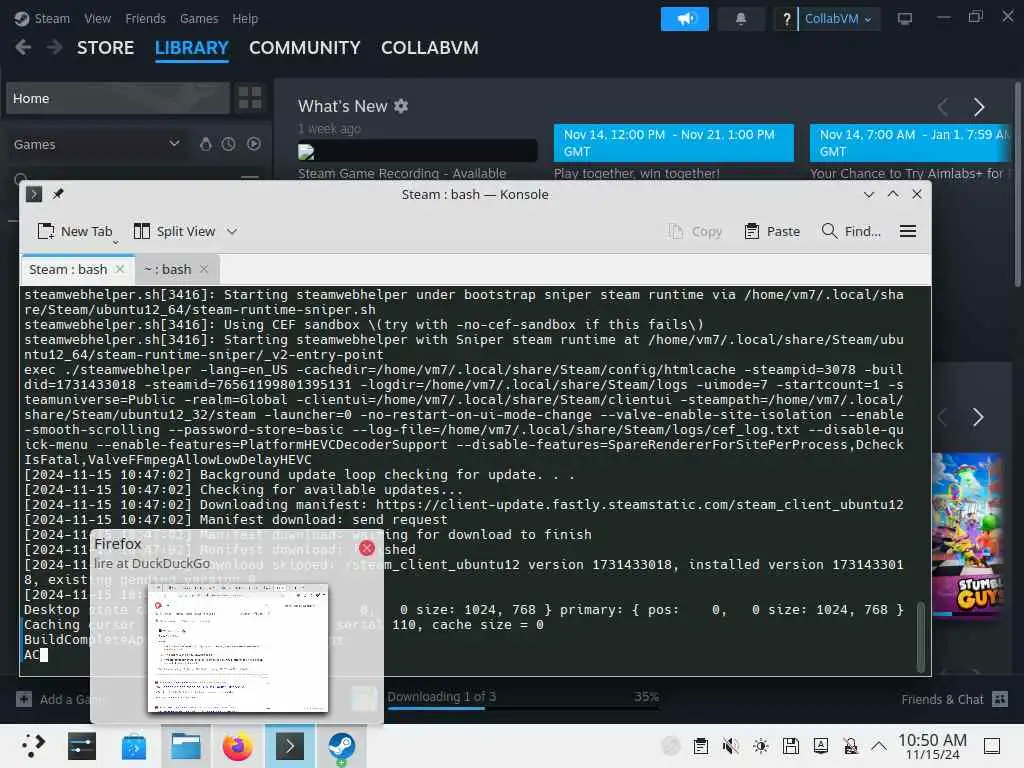Click the question mark help icon

click(x=786, y=19)
